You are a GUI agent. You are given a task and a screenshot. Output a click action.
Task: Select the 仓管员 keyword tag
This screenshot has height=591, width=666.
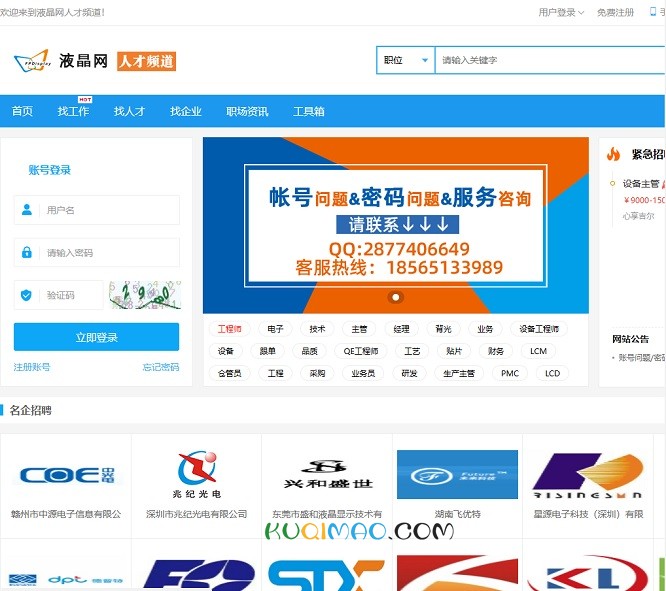230,373
